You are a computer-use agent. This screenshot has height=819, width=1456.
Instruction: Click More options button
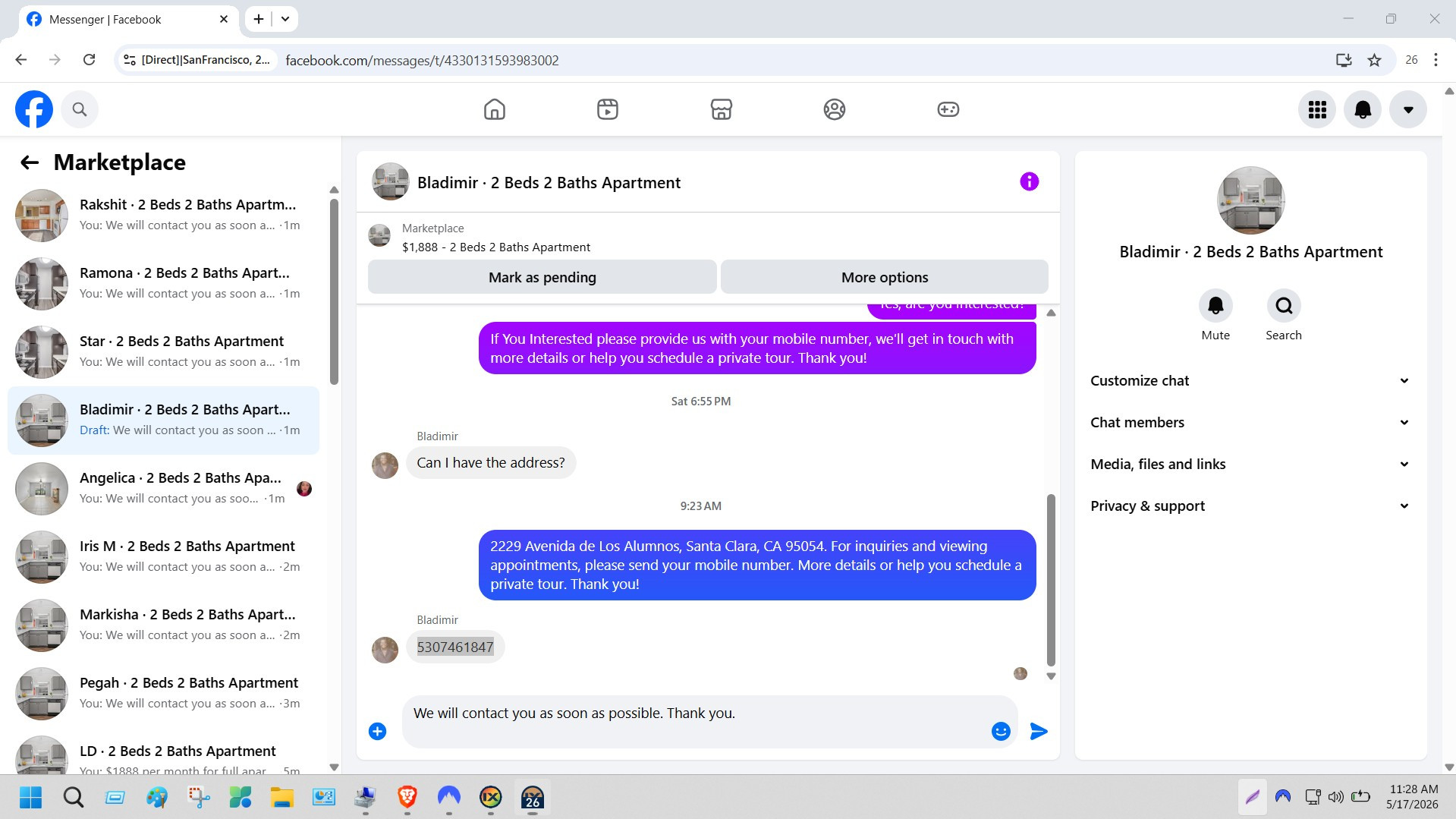[885, 277]
